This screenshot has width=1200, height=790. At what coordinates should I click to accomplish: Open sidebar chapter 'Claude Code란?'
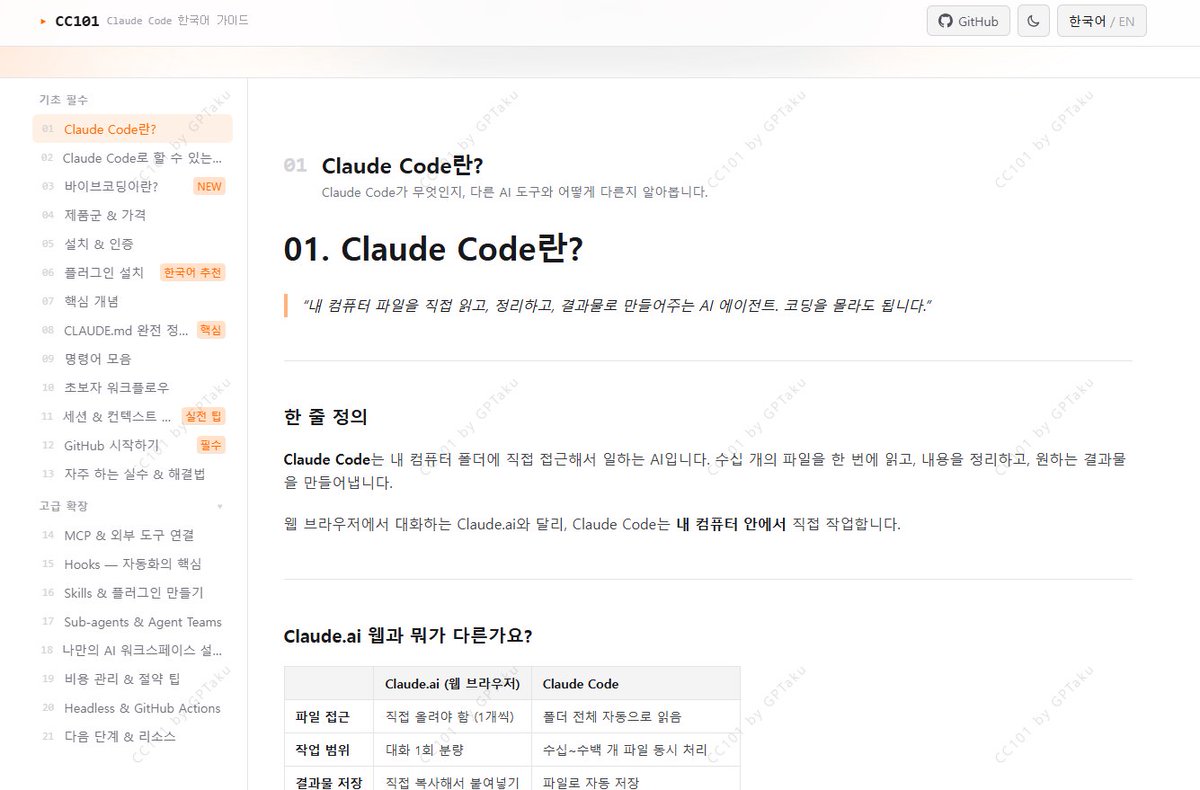(x=132, y=129)
